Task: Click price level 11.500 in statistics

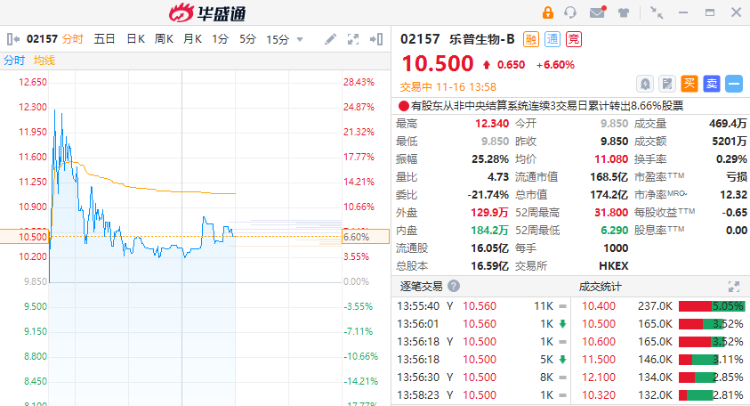Action: point(598,359)
